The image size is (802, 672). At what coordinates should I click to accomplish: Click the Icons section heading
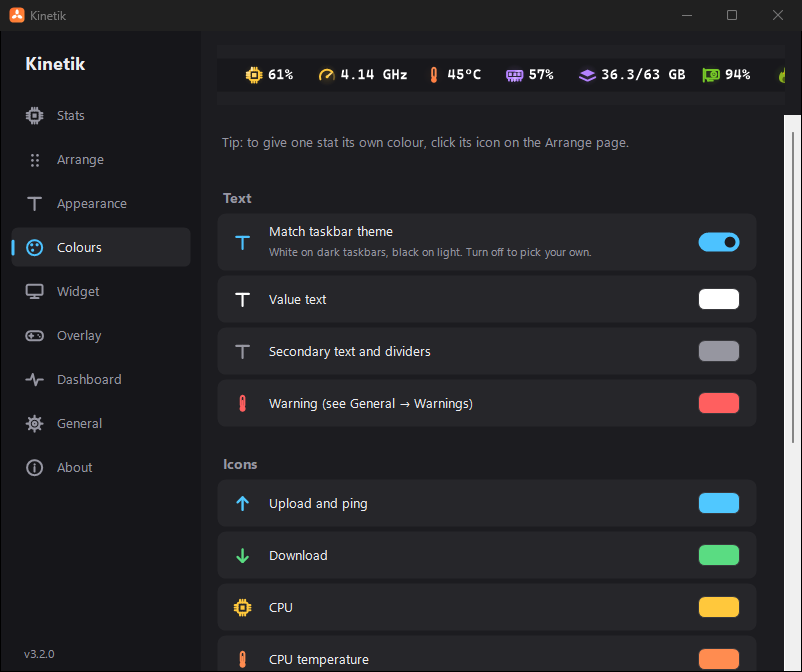click(240, 464)
